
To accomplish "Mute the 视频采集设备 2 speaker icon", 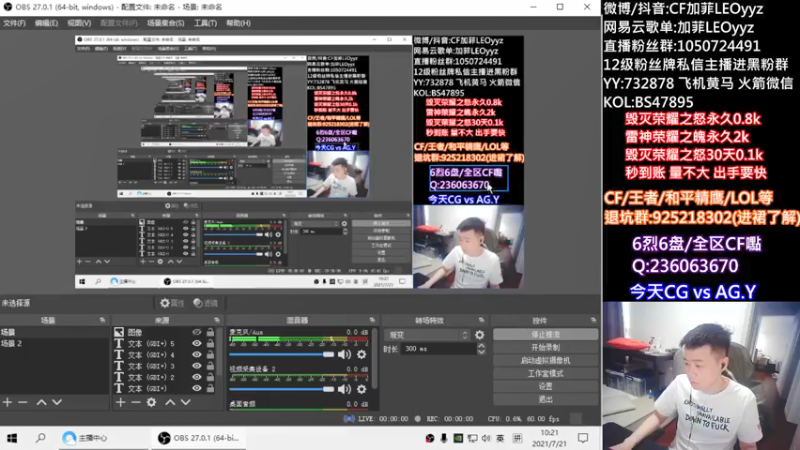I will 344,389.
